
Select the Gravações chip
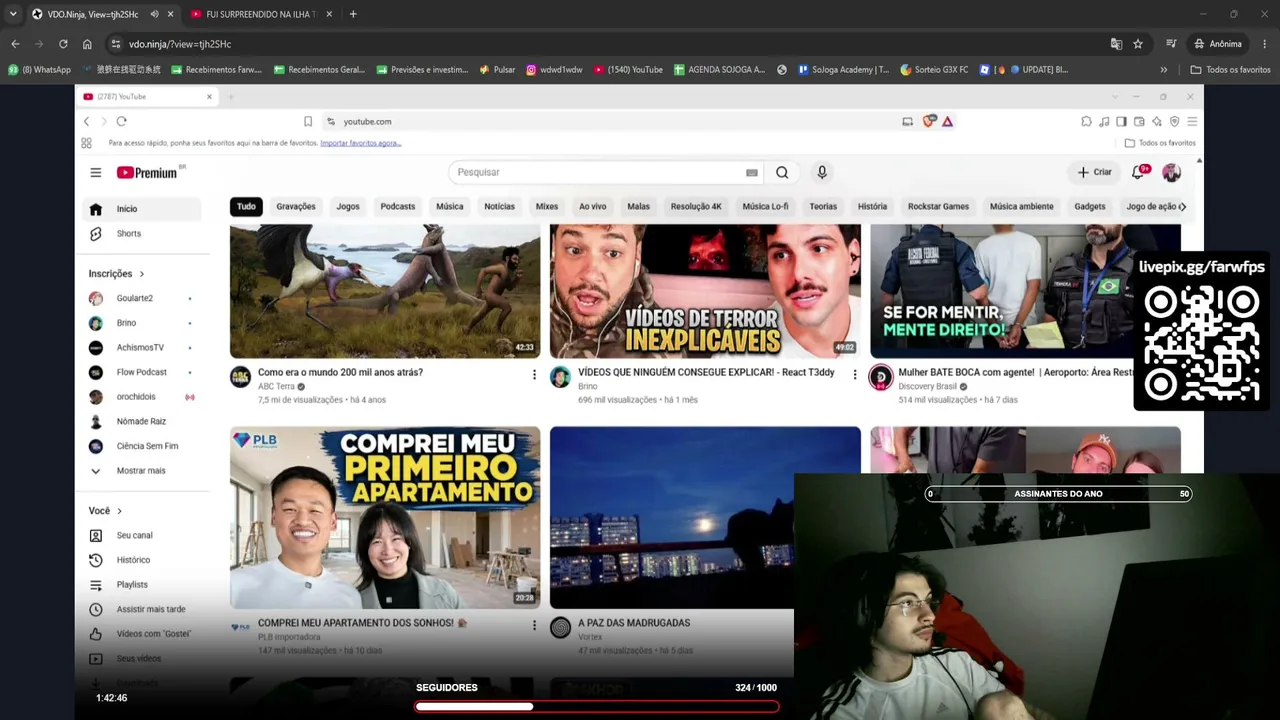click(296, 207)
